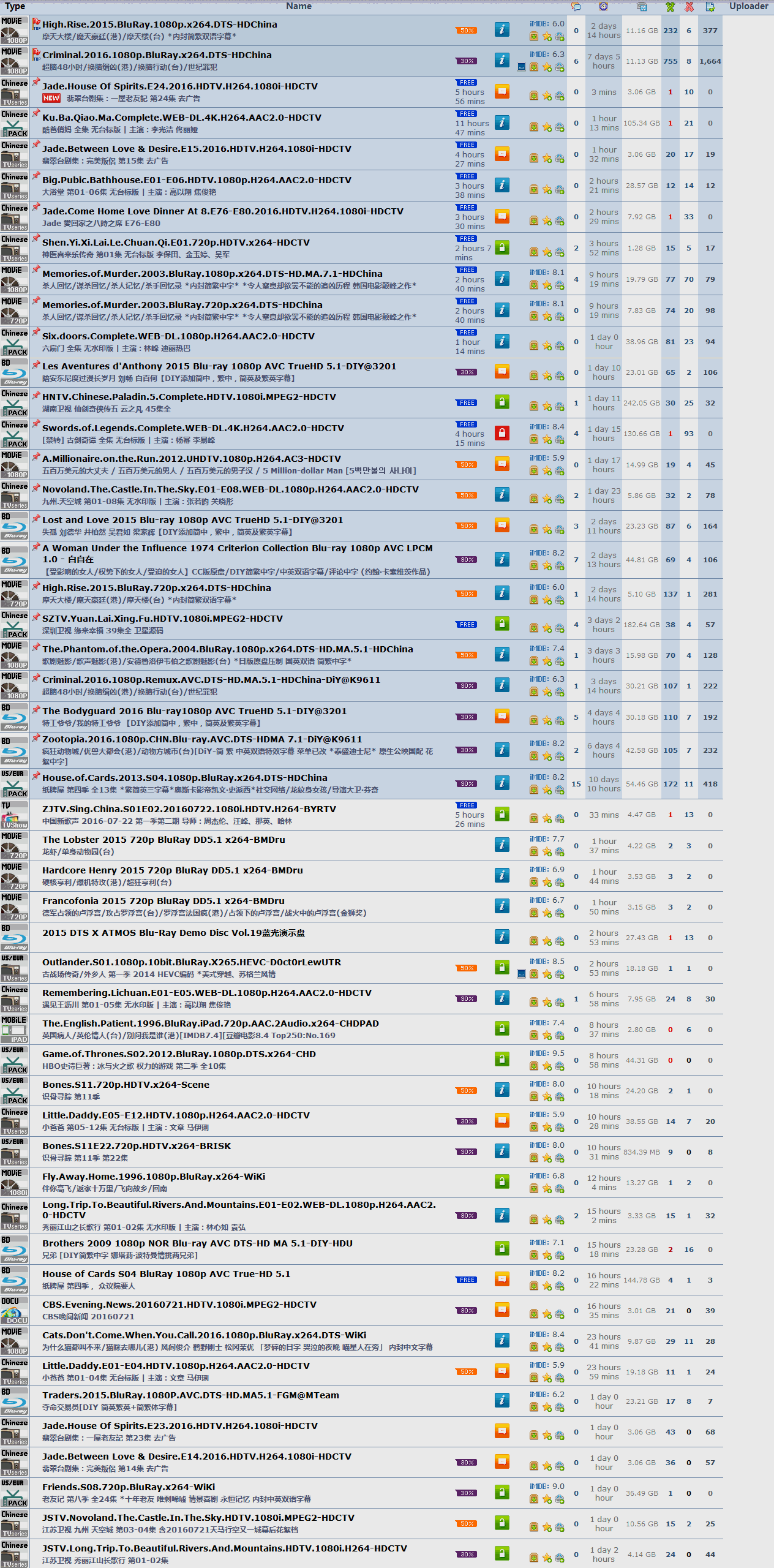This screenshot has width=774, height=1568.
Task: Open Memories.of.Murder.2003.BluRay.720p torrent link
Action: click(182, 305)
